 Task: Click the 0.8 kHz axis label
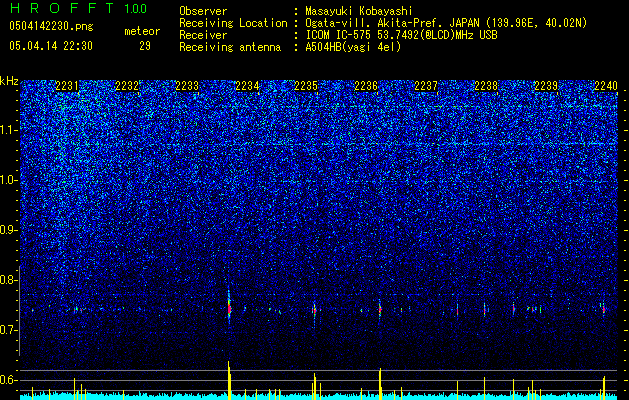tap(8, 280)
